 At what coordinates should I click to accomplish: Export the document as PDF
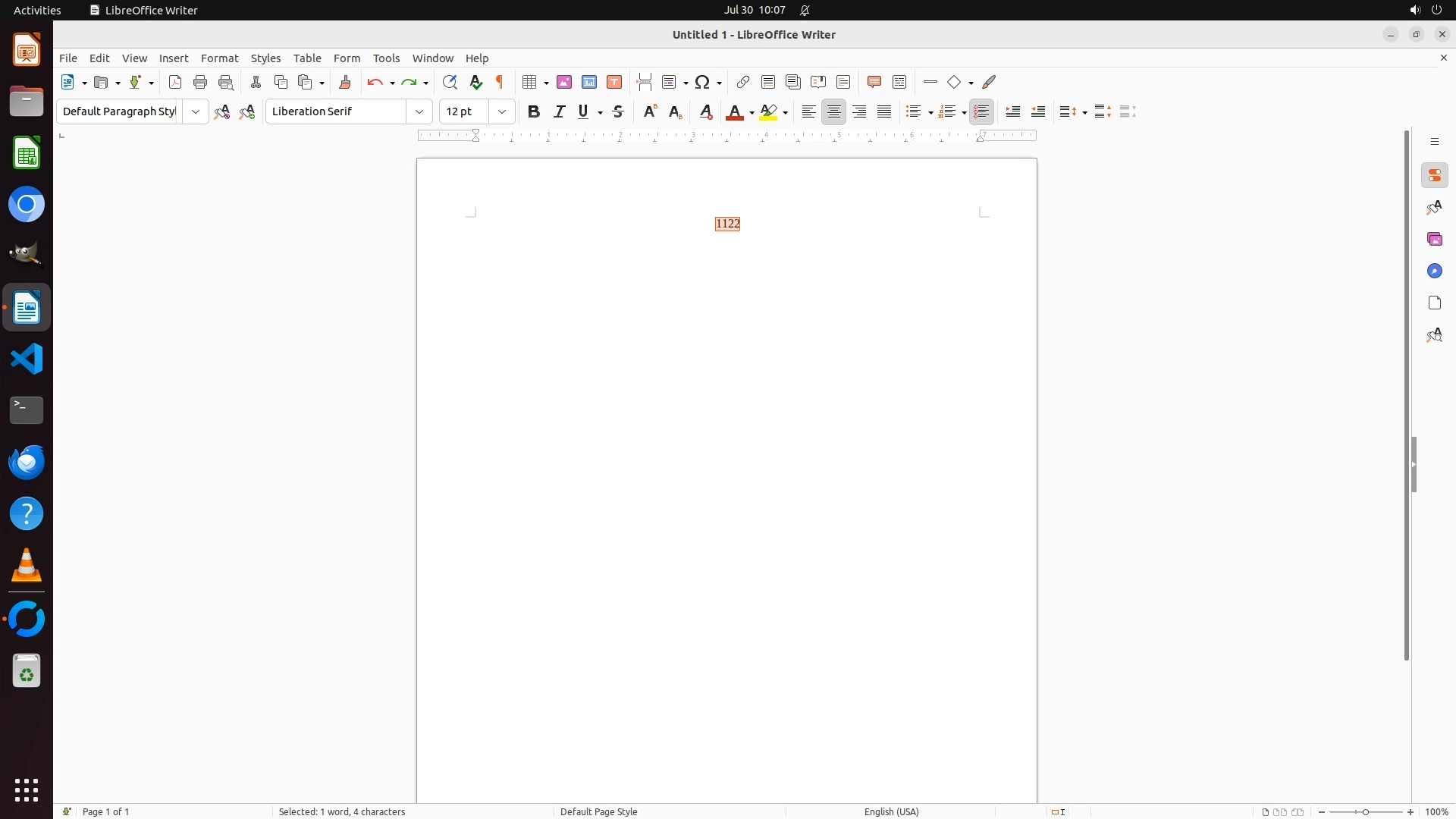[175, 82]
